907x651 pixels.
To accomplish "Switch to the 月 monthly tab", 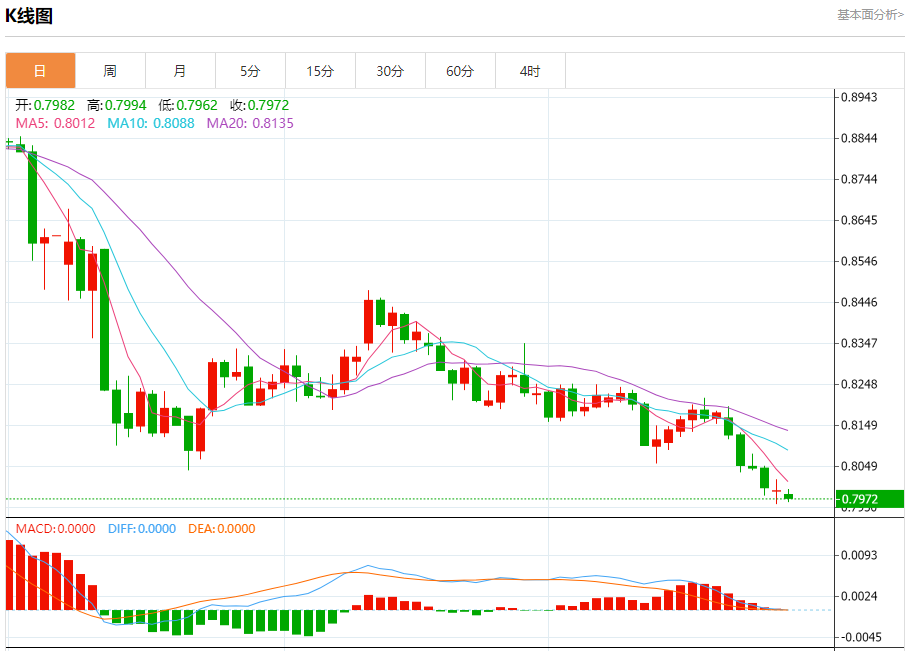I will (x=180, y=71).
